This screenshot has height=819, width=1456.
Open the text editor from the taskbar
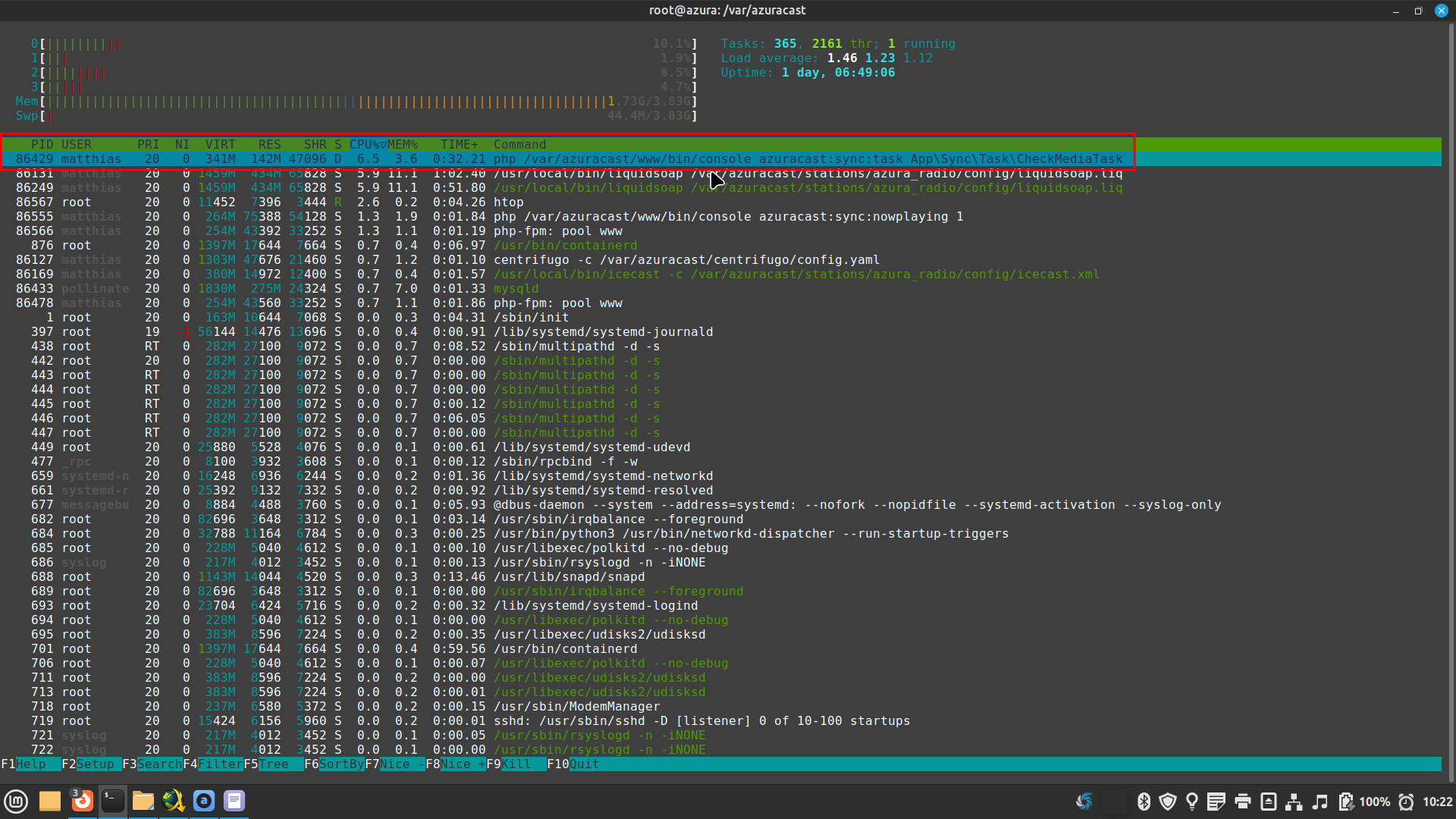tap(234, 801)
